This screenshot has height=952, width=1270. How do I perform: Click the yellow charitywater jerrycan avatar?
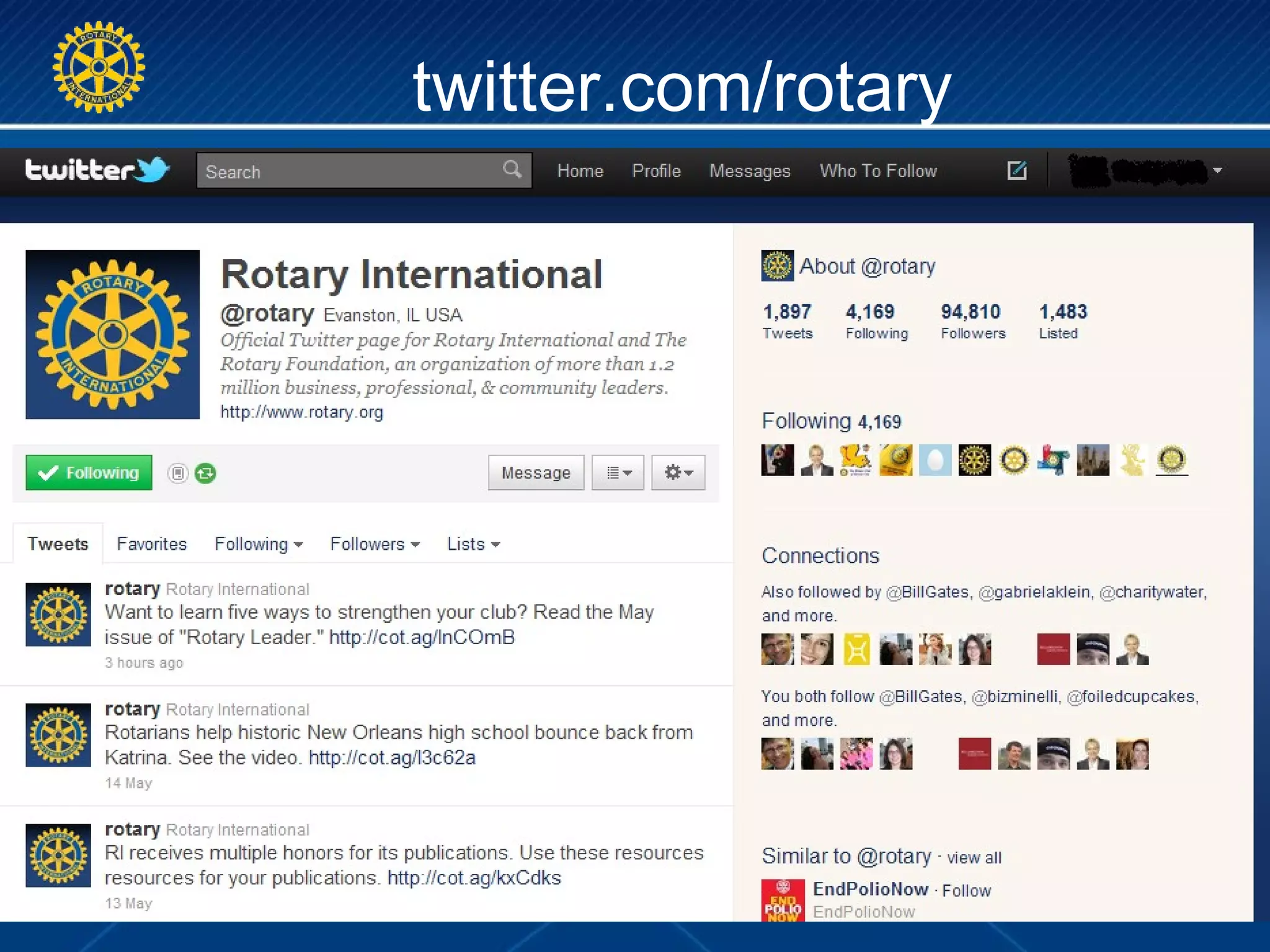[856, 649]
